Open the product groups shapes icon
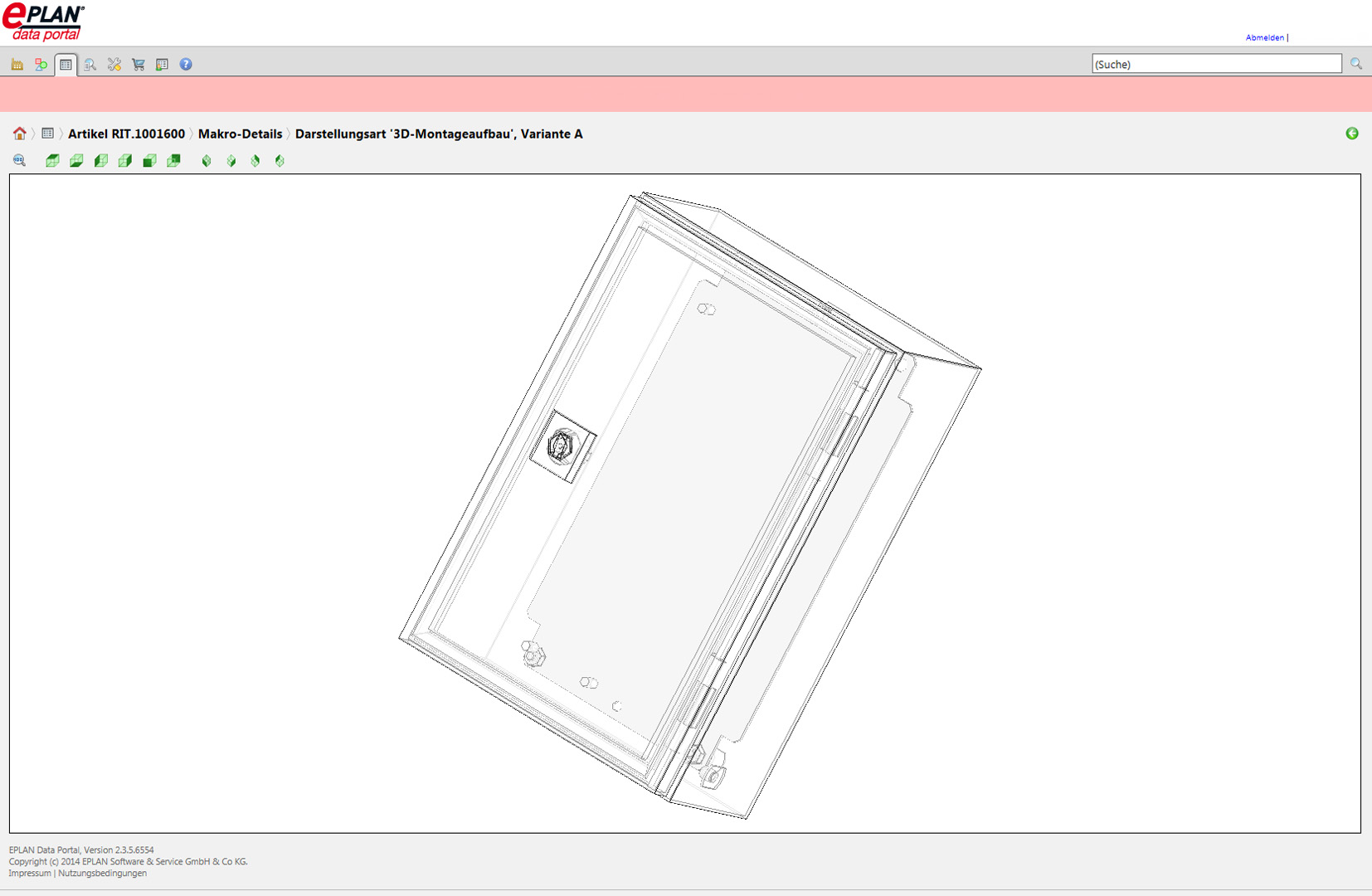Screen dimensions: 1372x896 [x=41, y=65]
